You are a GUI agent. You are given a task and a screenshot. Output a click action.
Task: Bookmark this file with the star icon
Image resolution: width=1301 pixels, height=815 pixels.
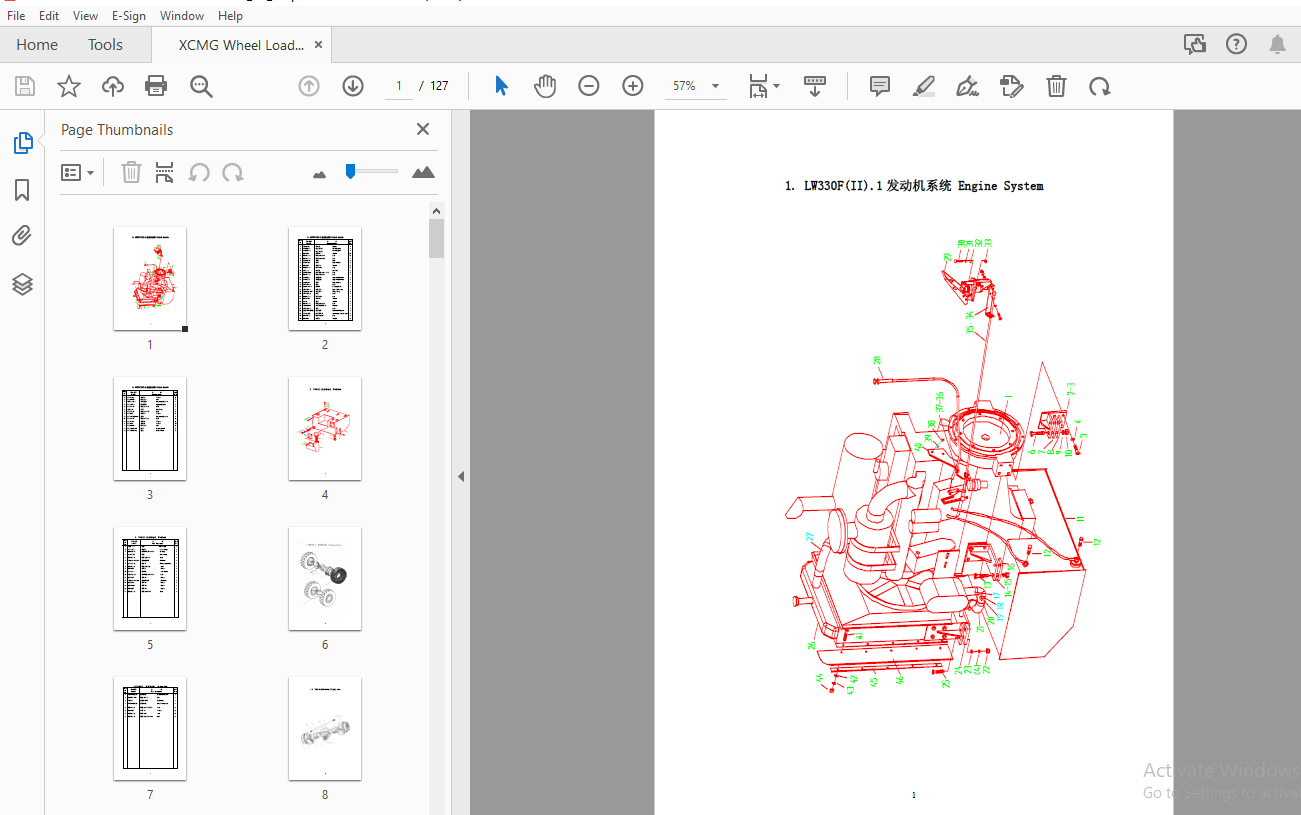(x=69, y=86)
